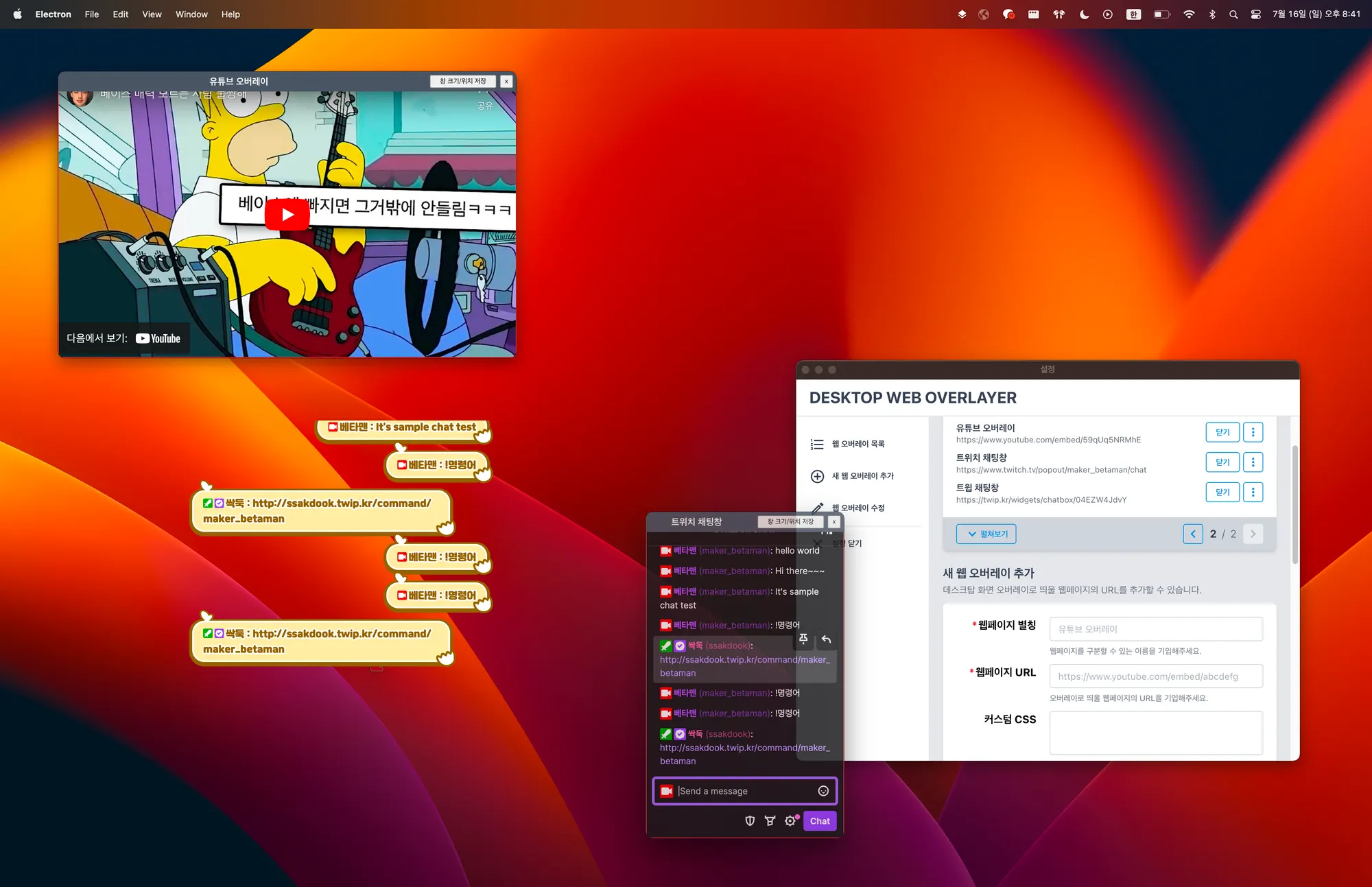Close the YouTube overlay with 닫기 button
The height and width of the screenshot is (887, 1372).
1222,432
